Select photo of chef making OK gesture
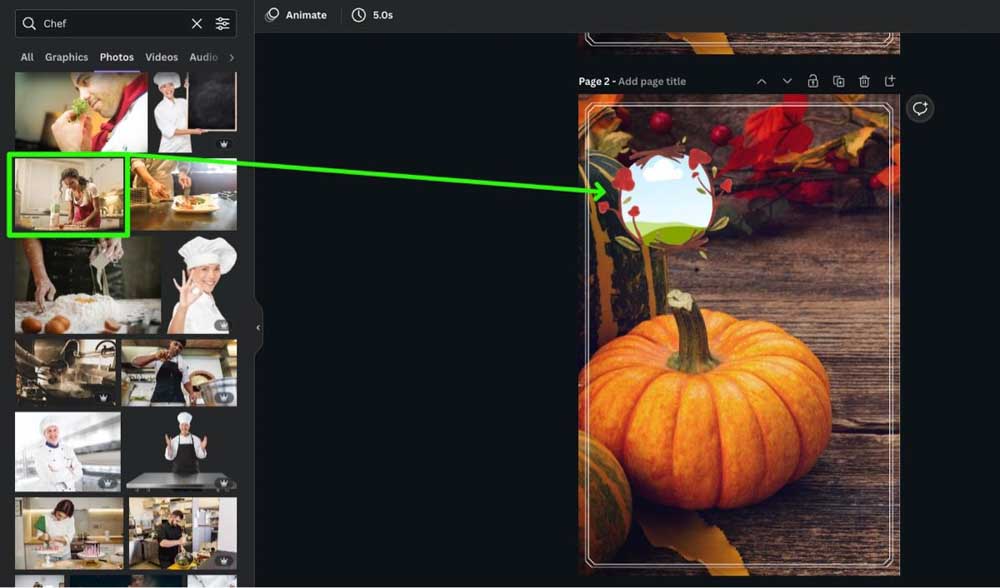This screenshot has height=588, width=1000. (202, 286)
